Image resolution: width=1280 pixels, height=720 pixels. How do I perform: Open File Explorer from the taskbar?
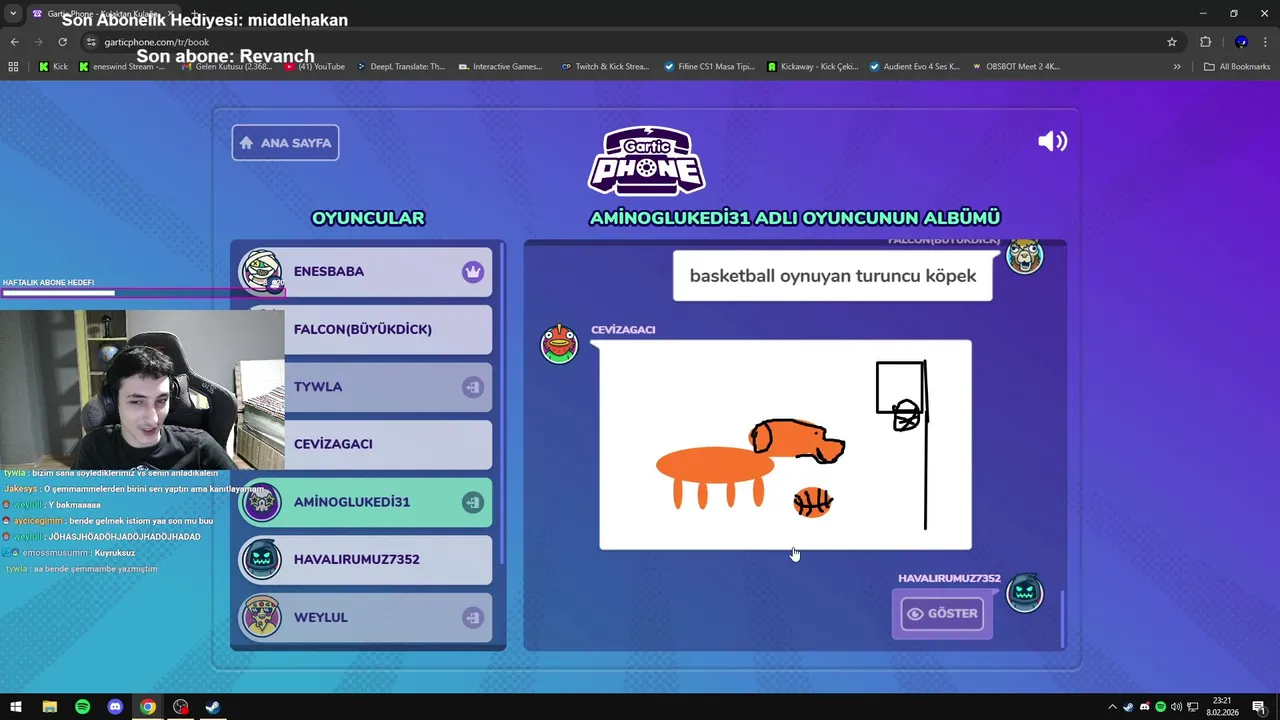click(x=49, y=707)
